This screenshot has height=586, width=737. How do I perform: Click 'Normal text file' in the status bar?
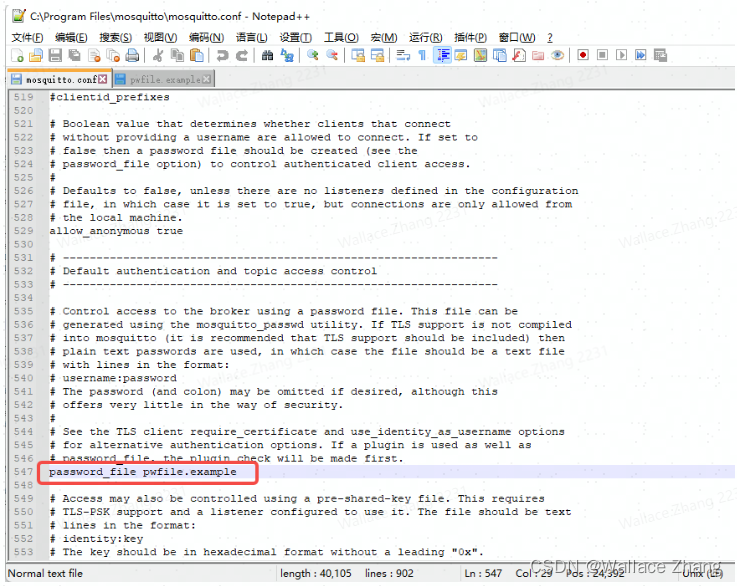[46, 573]
